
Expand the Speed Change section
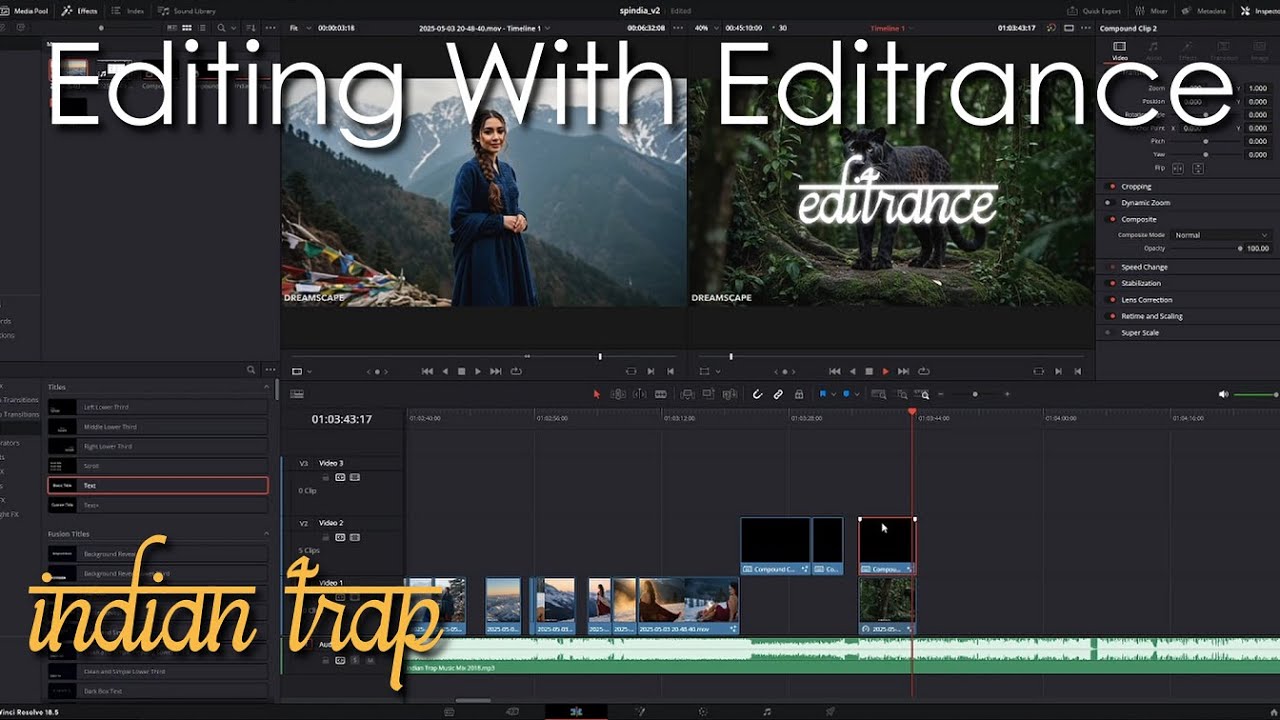coord(1144,267)
